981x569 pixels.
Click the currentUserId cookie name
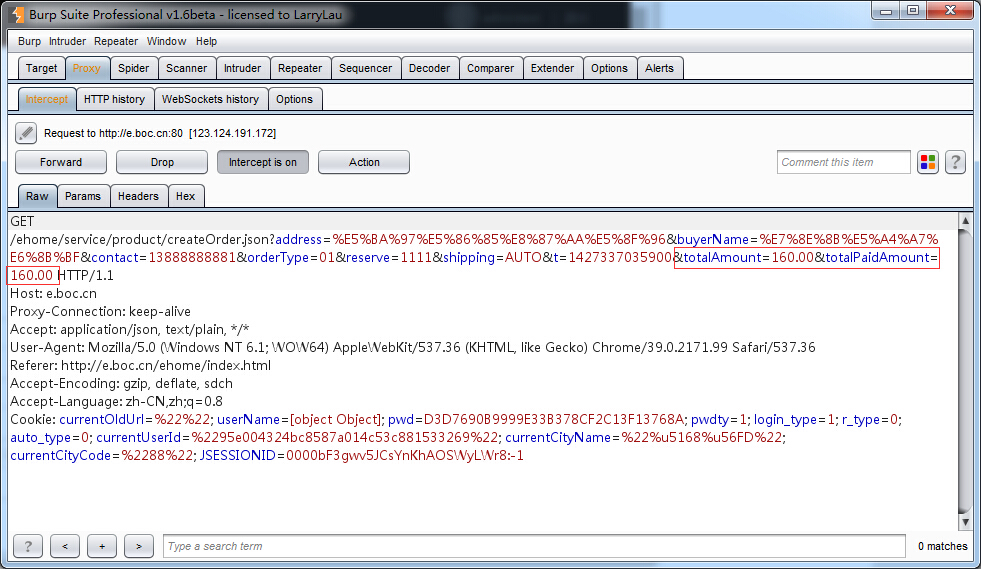tap(138, 437)
